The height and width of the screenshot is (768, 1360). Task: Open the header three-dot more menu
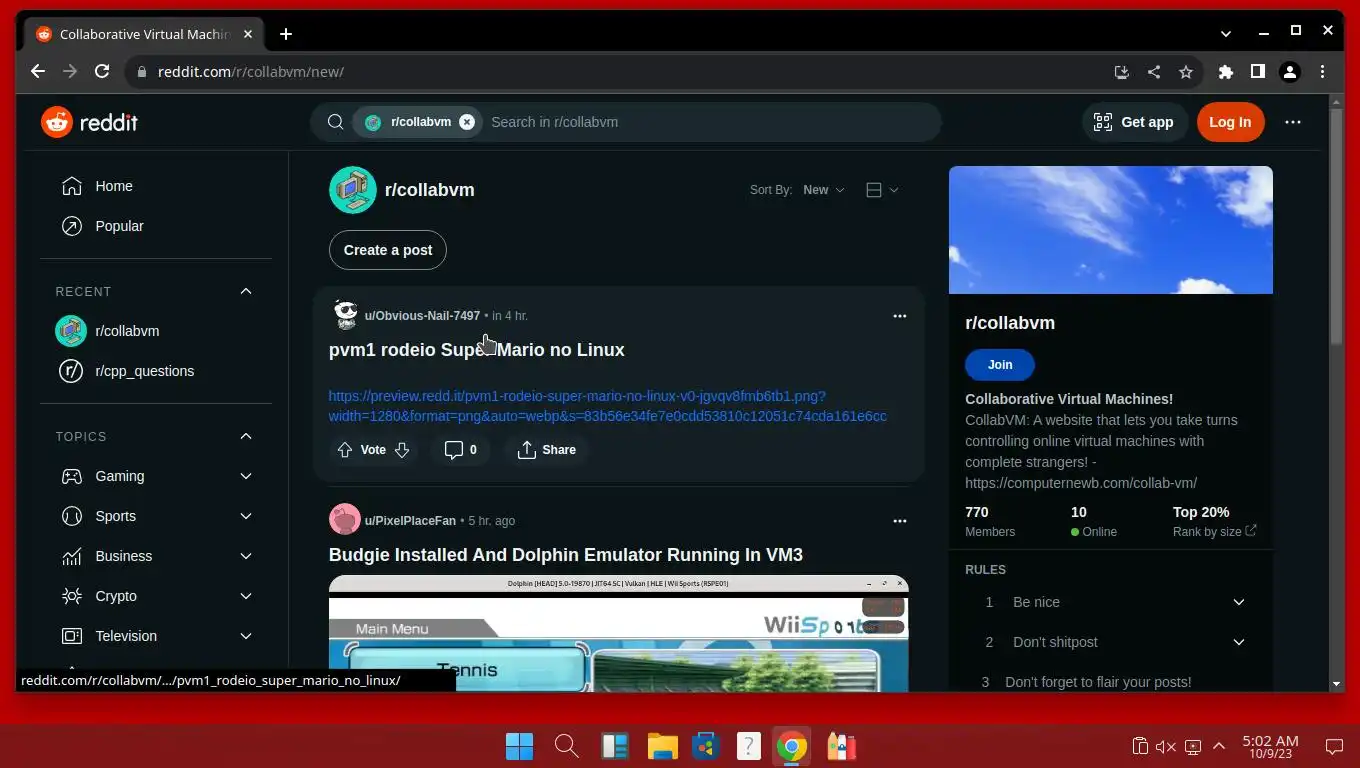tap(1293, 122)
